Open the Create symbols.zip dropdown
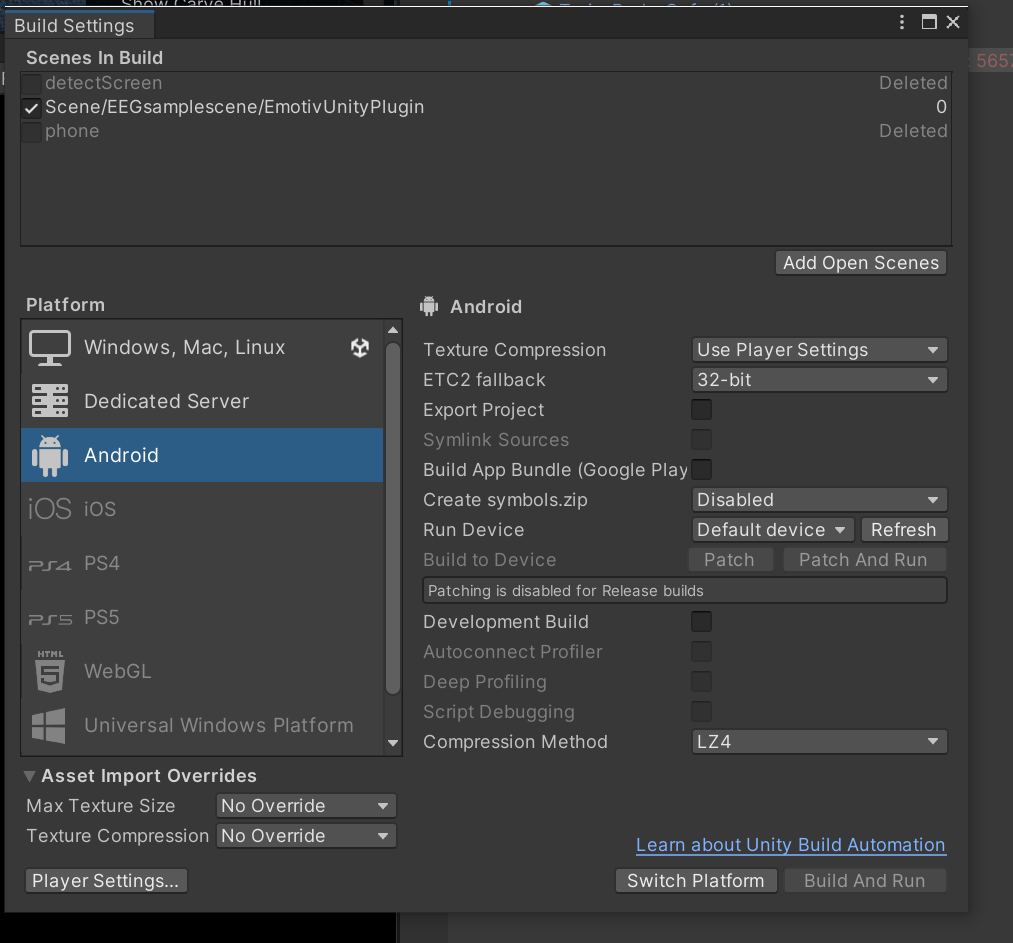This screenshot has height=943, width=1013. pyautogui.click(x=819, y=500)
